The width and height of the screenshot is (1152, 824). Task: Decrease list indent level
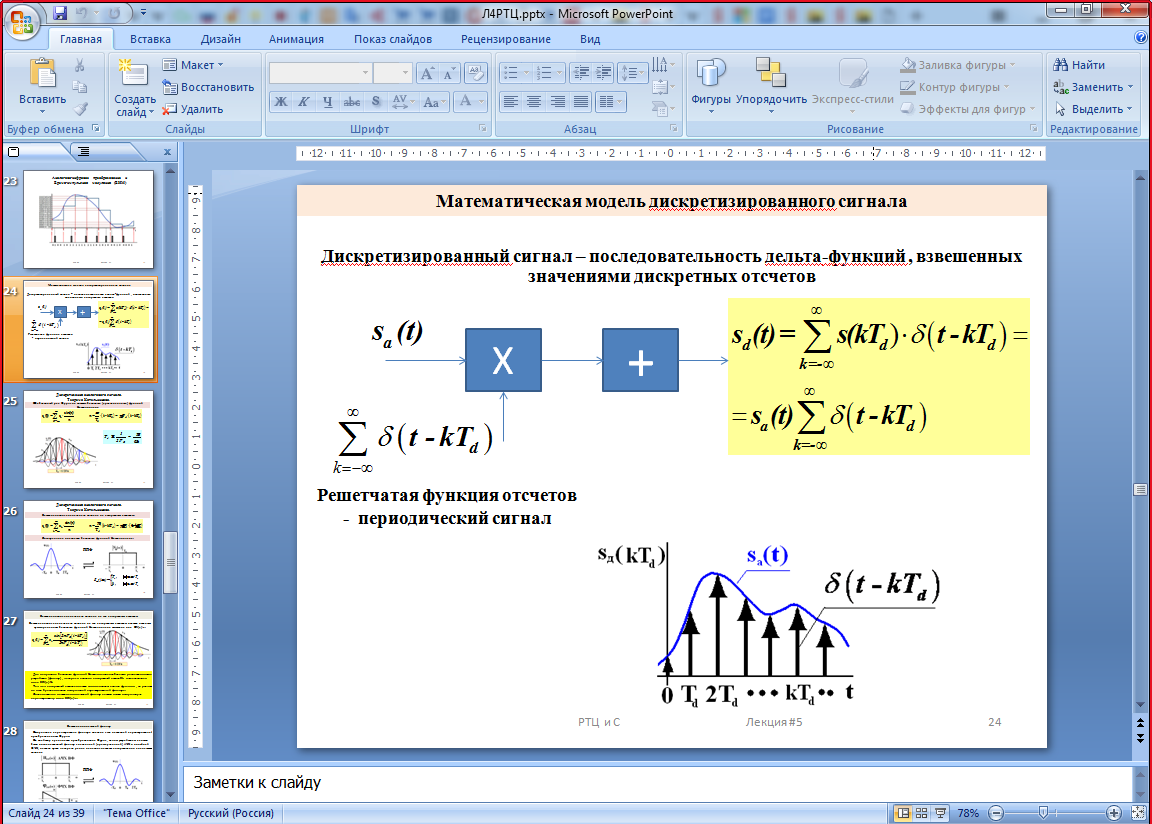coord(580,73)
